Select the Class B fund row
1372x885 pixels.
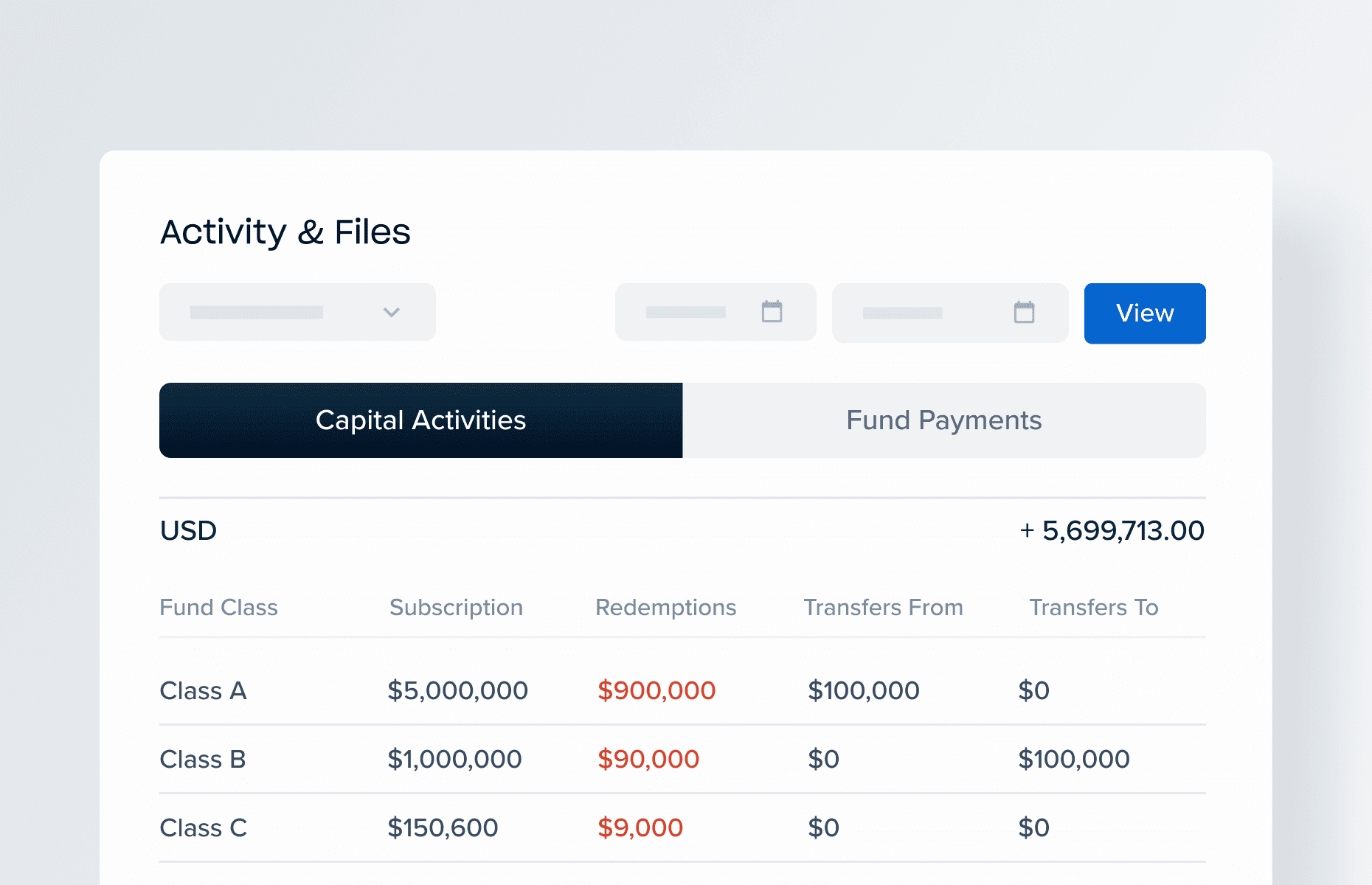point(203,759)
